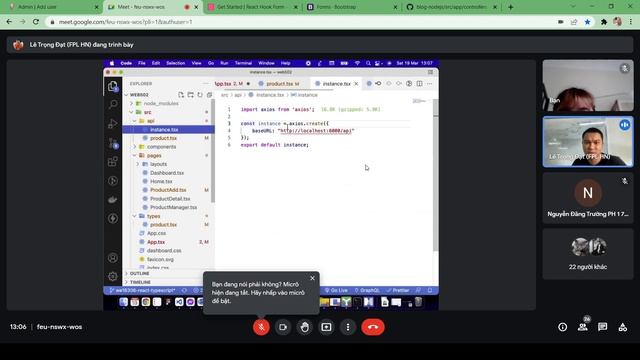The height and width of the screenshot is (360, 640).
Task: Split the VS Code editor right
Action: point(420,84)
